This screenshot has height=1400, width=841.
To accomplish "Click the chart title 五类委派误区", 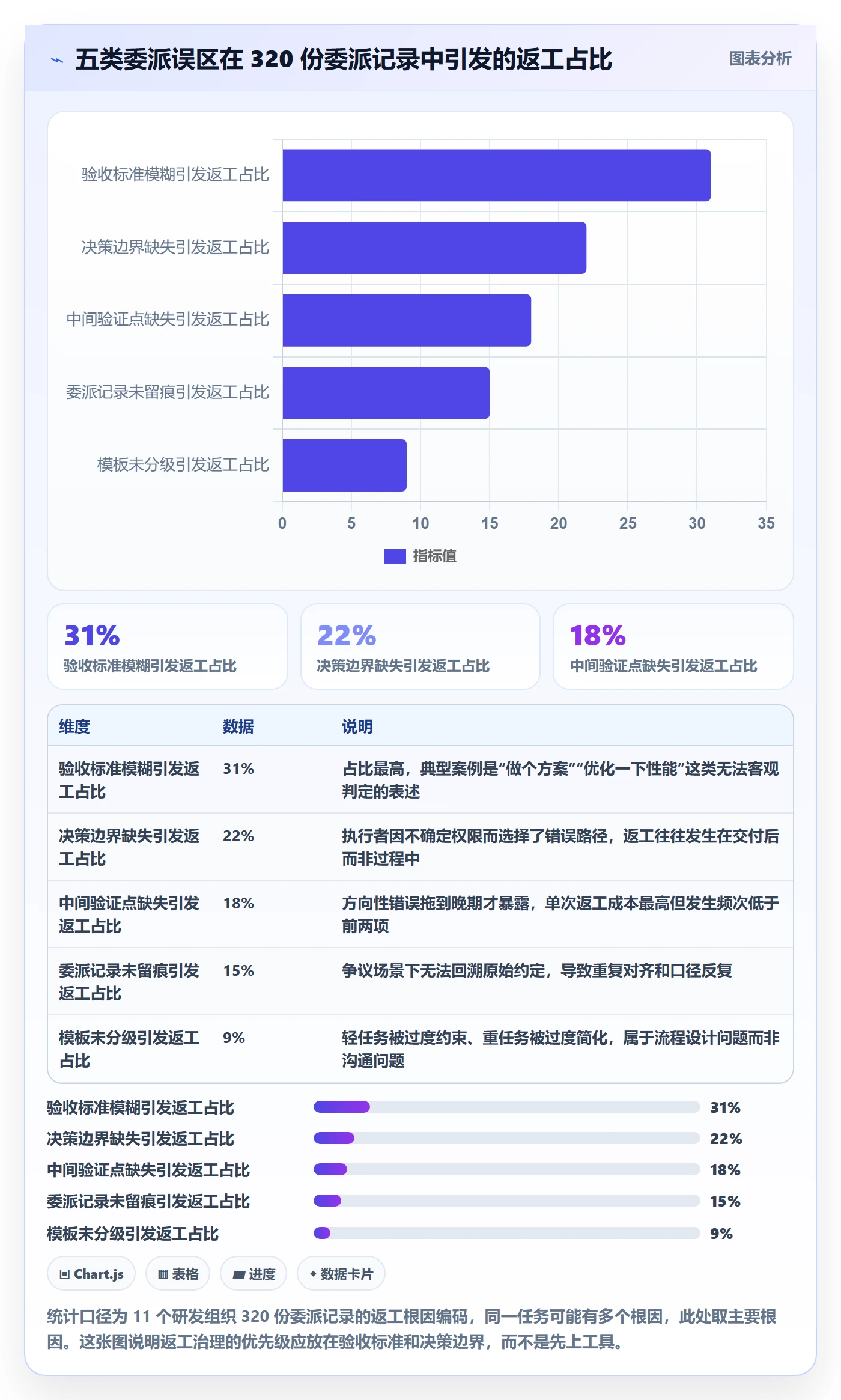I will [x=343, y=59].
